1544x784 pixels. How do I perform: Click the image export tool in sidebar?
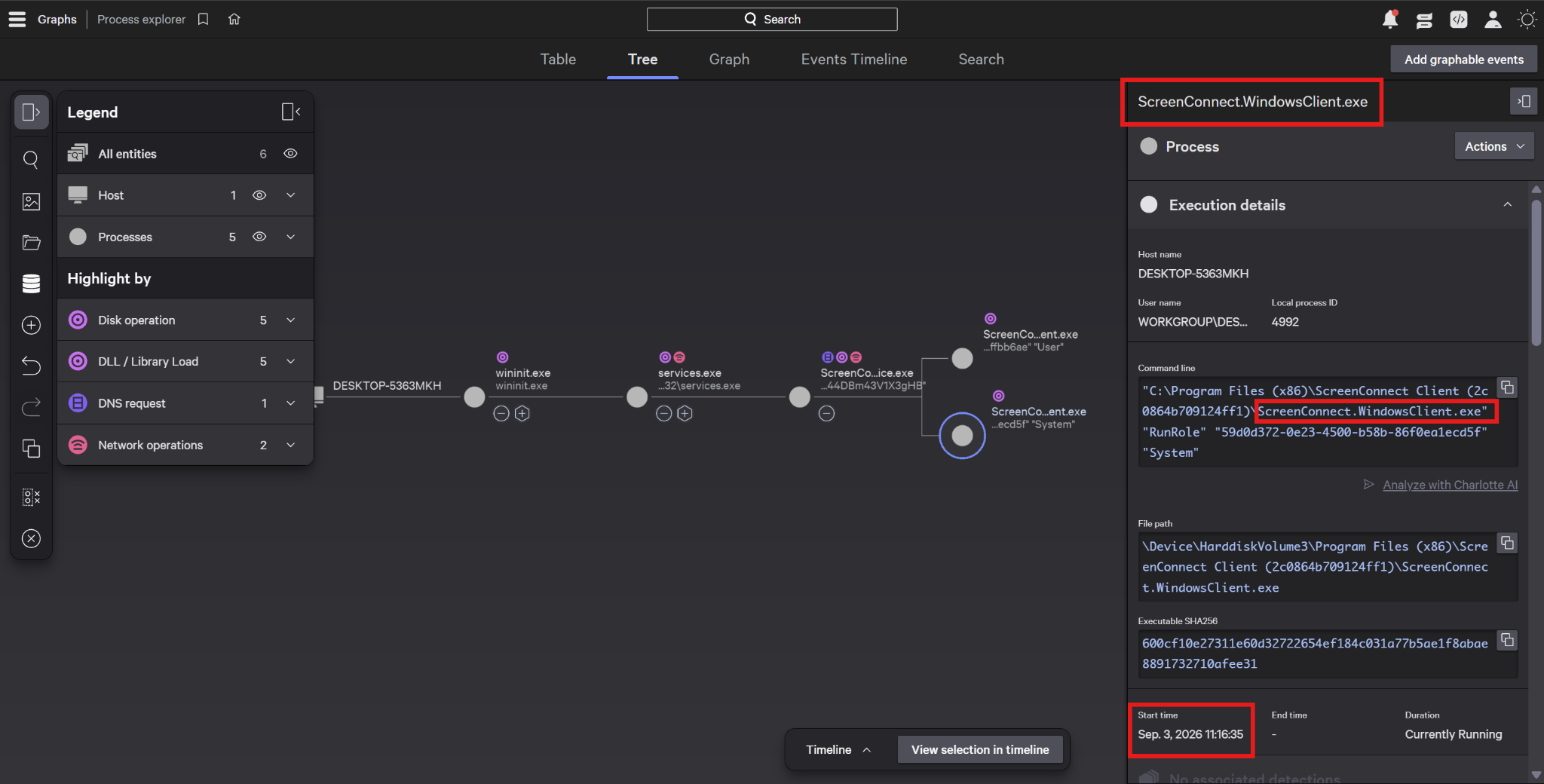point(31,201)
